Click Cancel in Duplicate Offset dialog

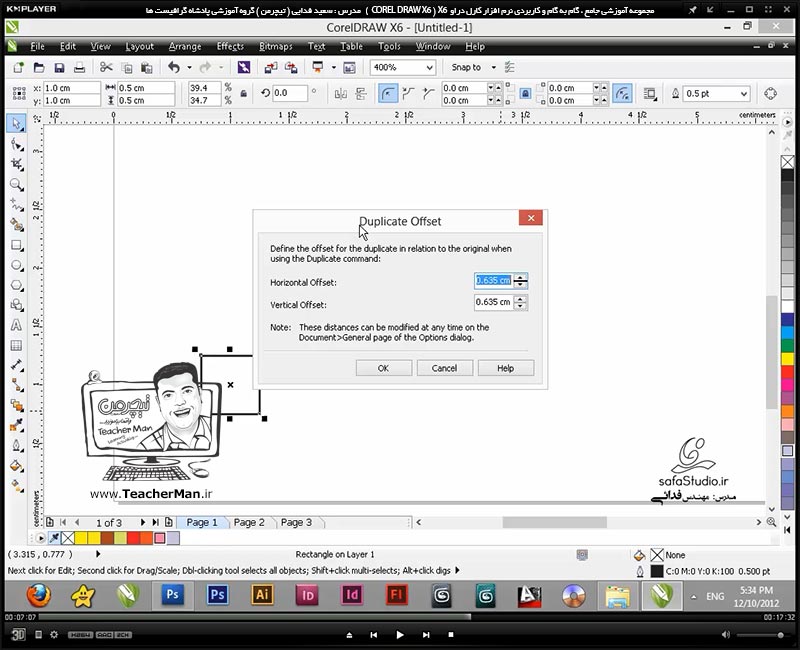click(444, 368)
